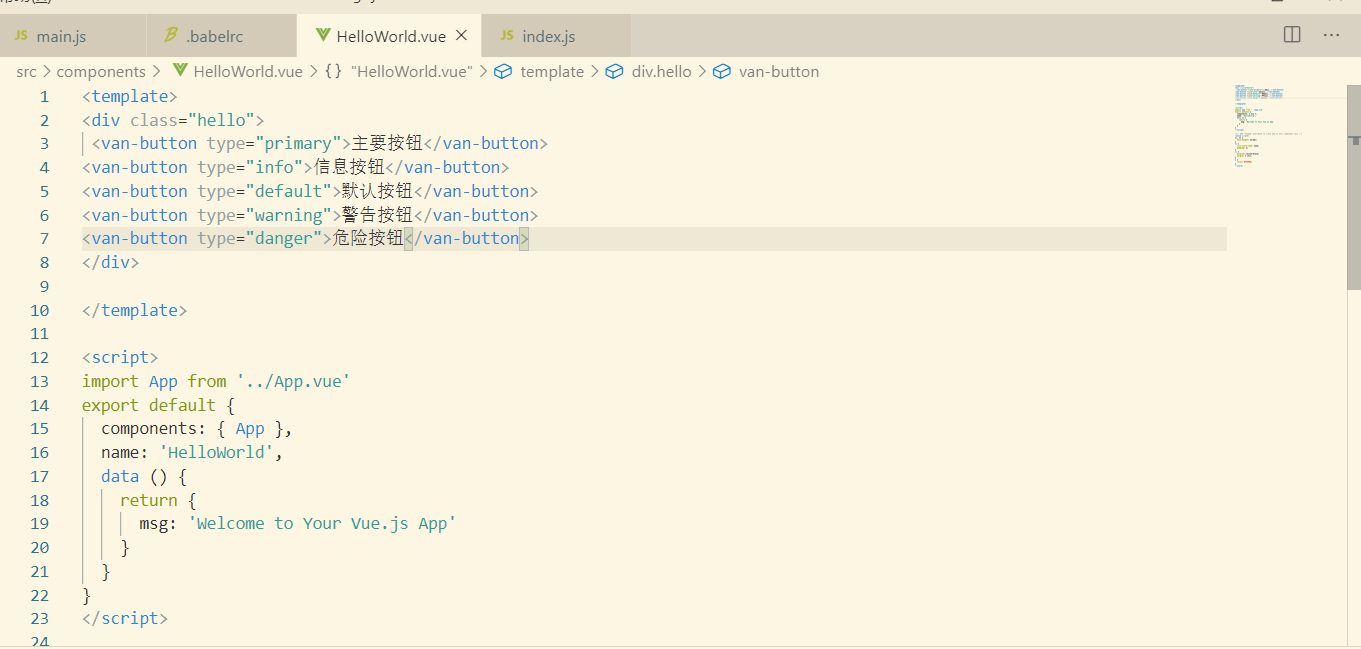Viewport: 1361px width, 649px height.
Task: Select the template breadcrumb item
Action: pos(552,72)
